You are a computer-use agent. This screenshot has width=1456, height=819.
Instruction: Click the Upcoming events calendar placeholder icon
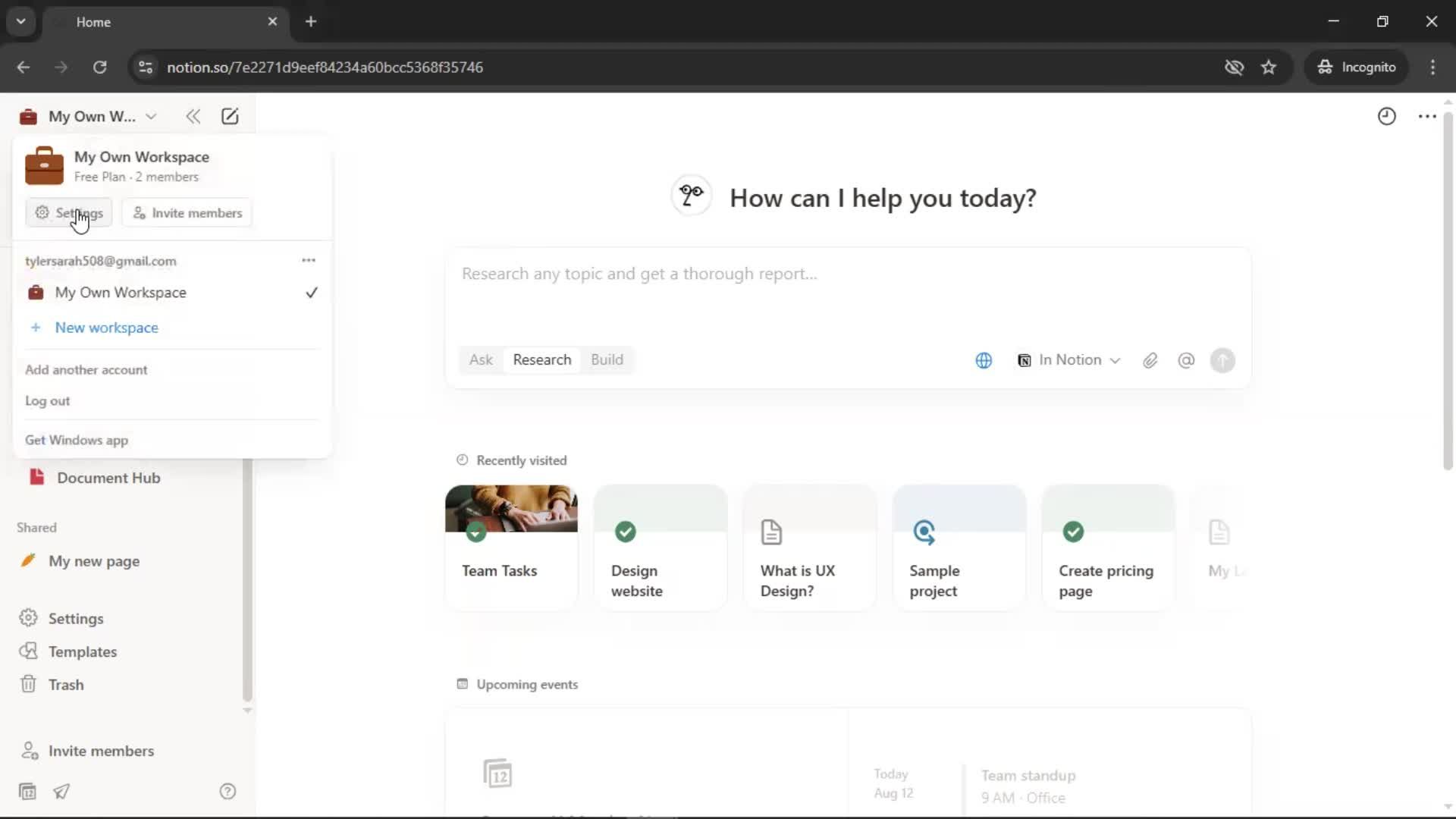(x=497, y=773)
